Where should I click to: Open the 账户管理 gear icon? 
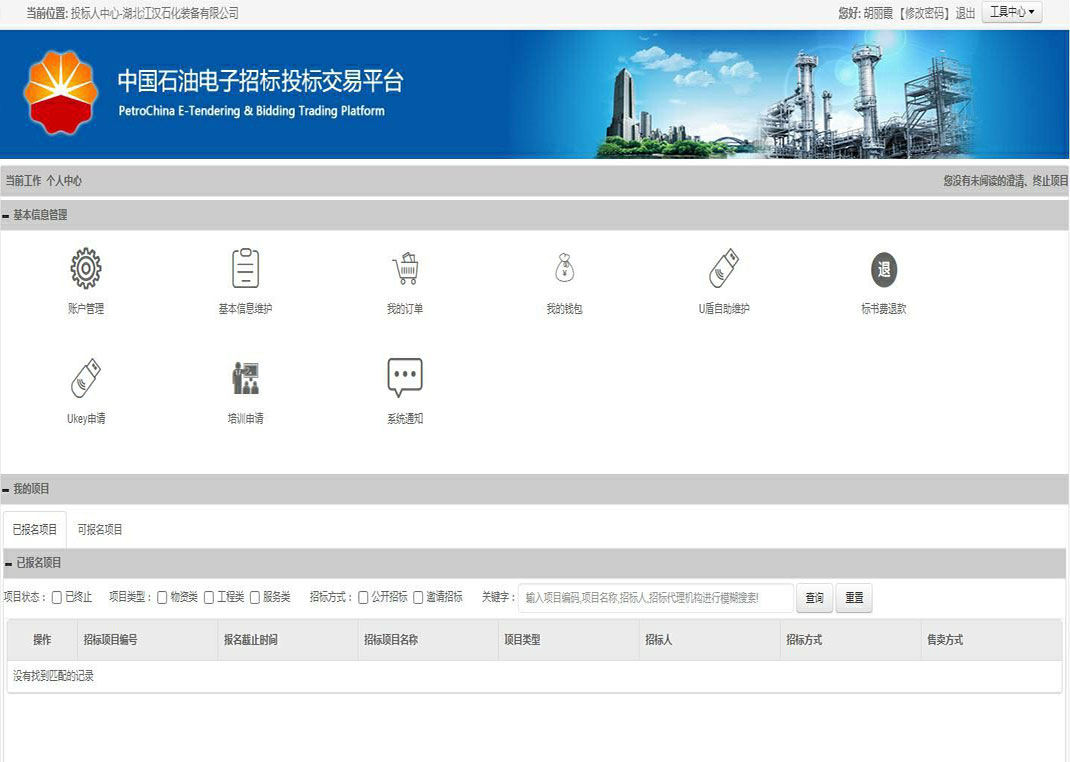pos(86,268)
